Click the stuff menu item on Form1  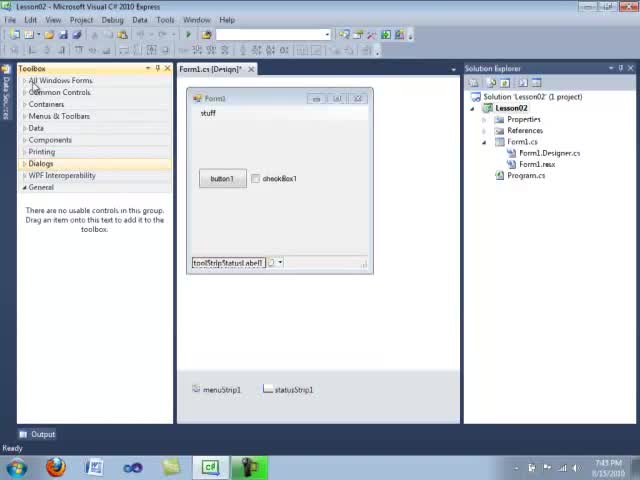[x=208, y=113]
